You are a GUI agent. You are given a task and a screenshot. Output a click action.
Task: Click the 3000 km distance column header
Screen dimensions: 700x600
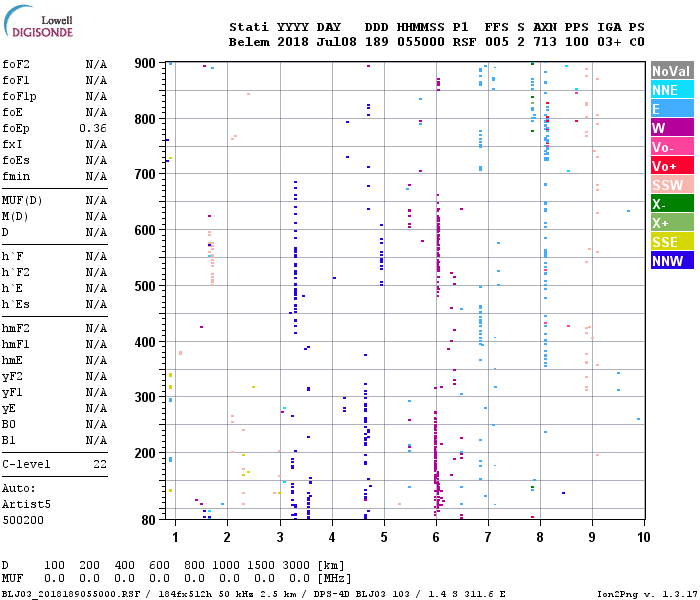(296, 565)
